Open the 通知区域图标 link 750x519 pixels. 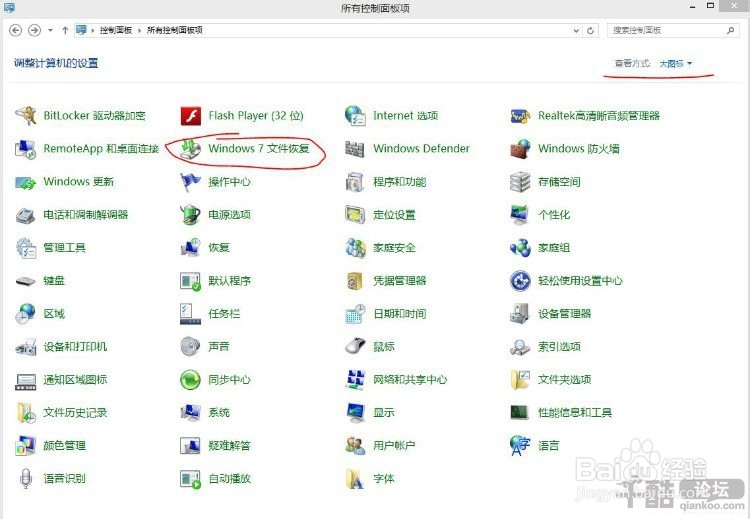(x=76, y=380)
